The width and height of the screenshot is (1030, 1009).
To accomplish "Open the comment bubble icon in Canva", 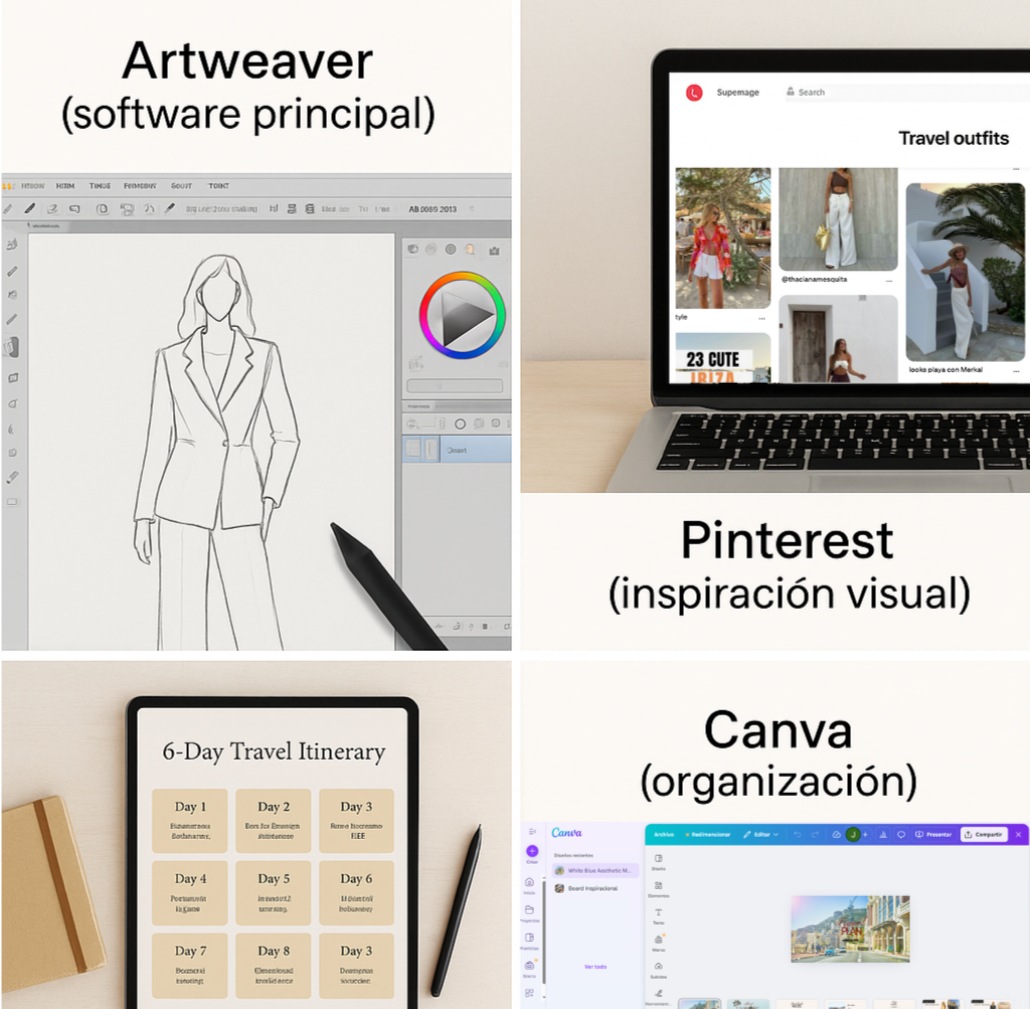I will [901, 834].
